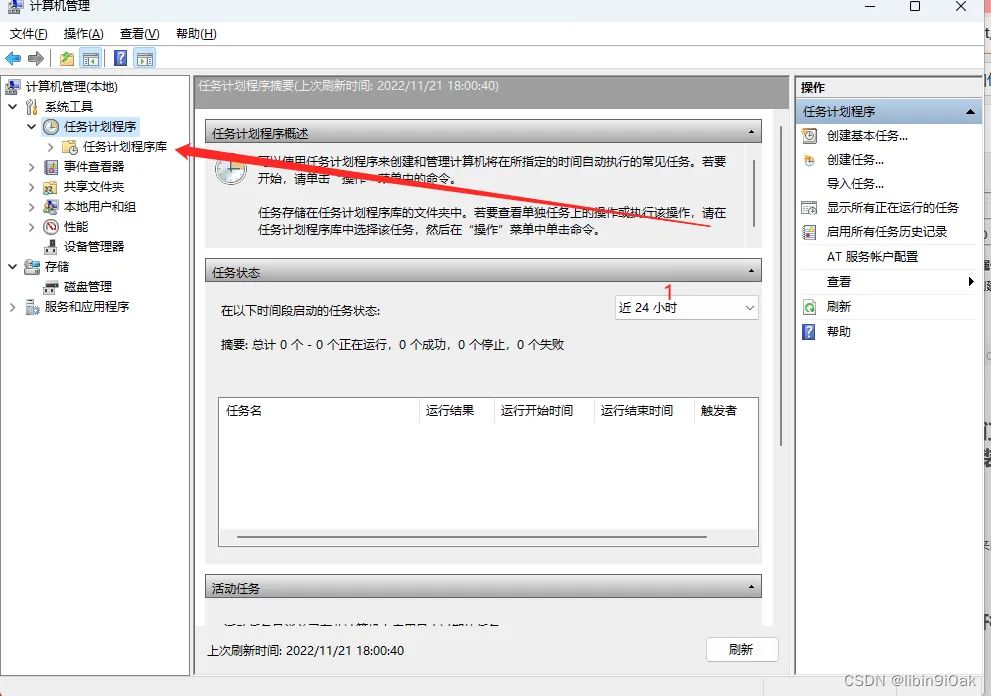991x696 pixels.
Task: Click the blue Help question-mark toolbar icon
Action: 120,59
